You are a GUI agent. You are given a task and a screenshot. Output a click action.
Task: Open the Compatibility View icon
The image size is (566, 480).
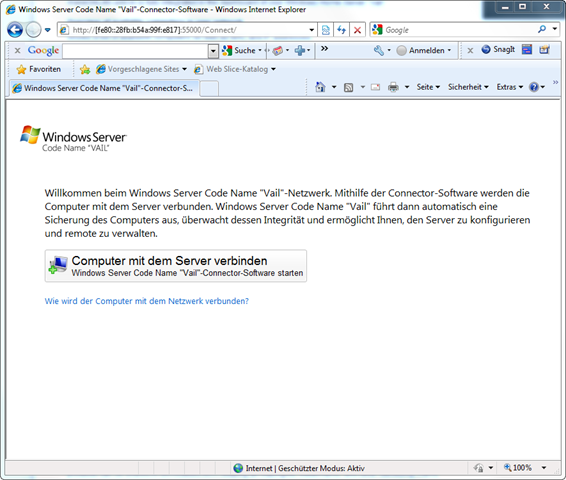coord(326,30)
